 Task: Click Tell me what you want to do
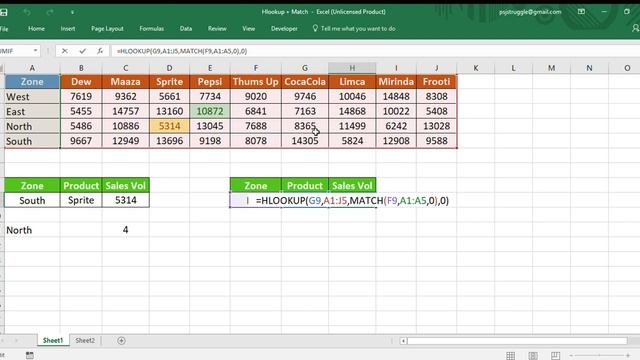point(358,29)
